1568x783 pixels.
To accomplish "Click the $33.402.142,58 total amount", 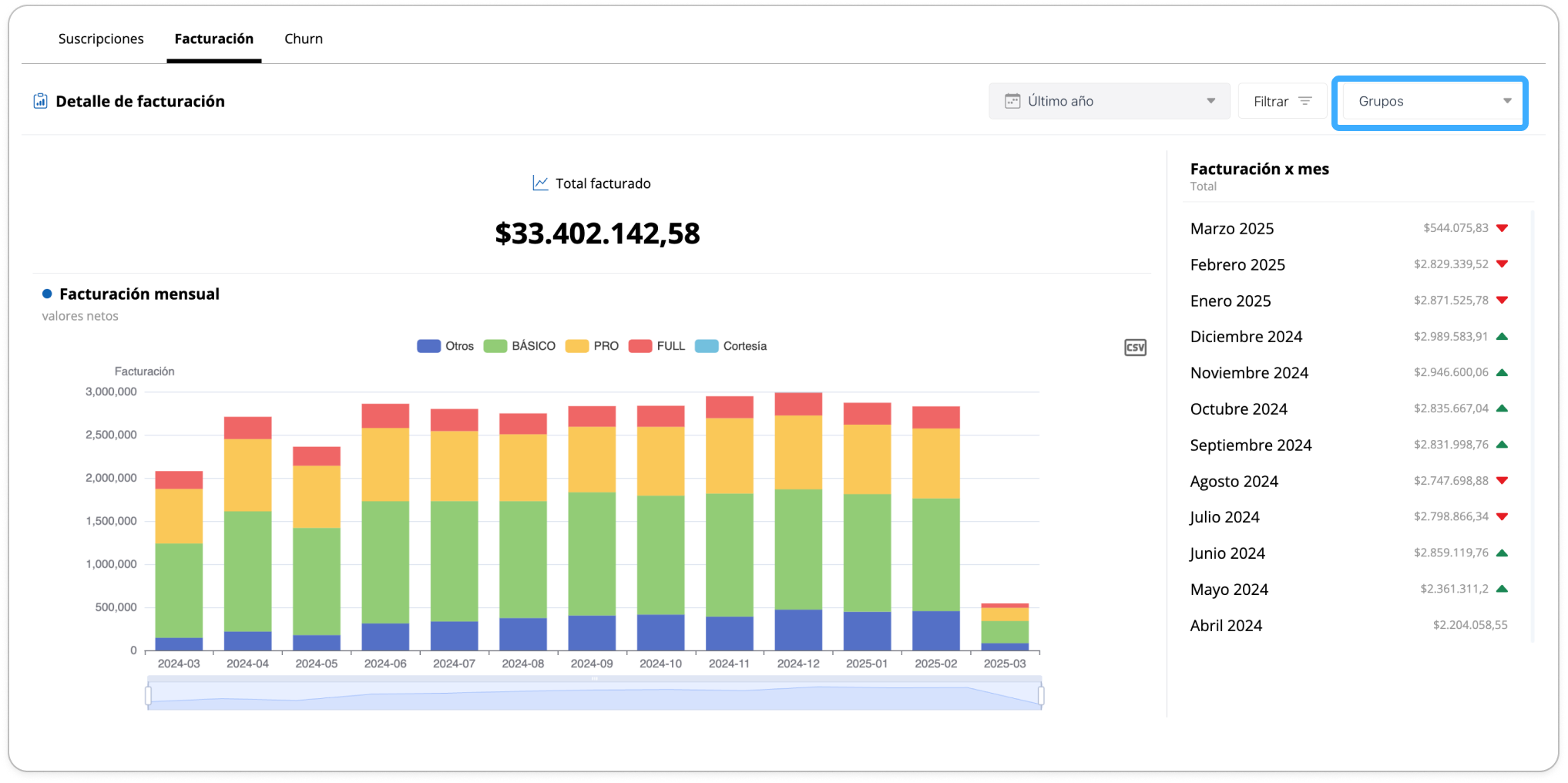I will point(597,233).
